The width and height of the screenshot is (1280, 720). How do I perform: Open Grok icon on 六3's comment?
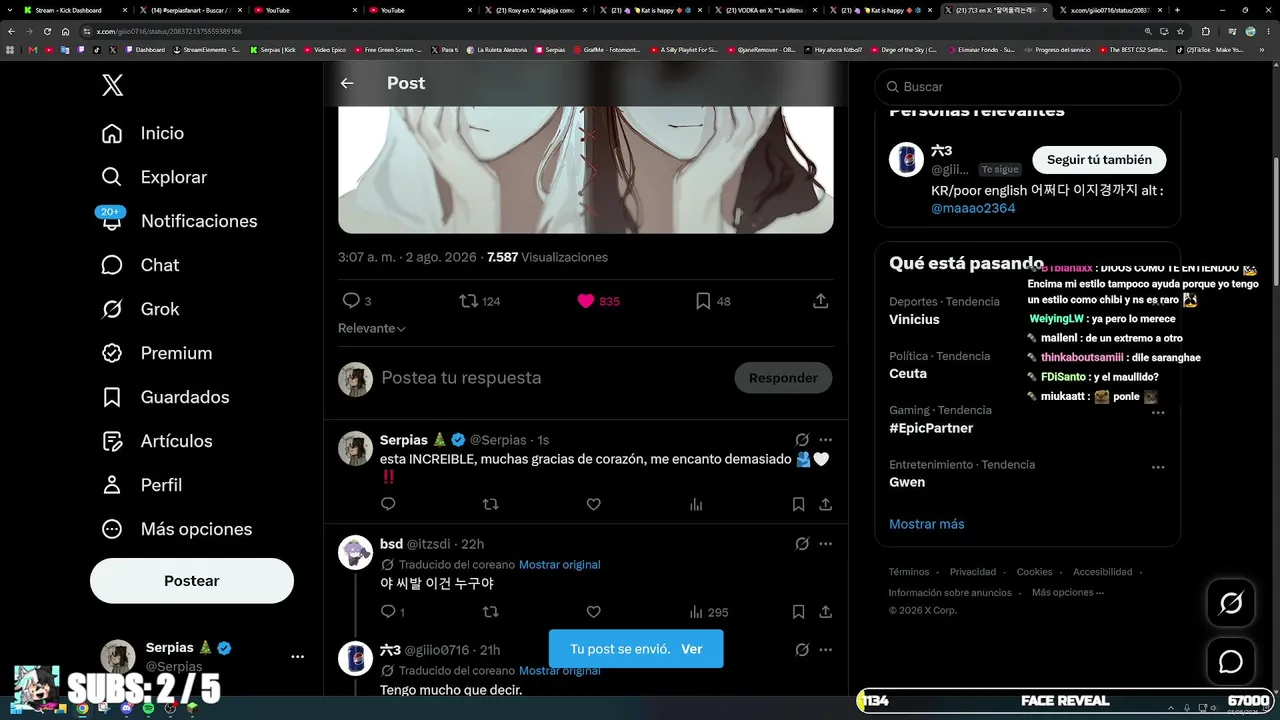click(x=802, y=650)
